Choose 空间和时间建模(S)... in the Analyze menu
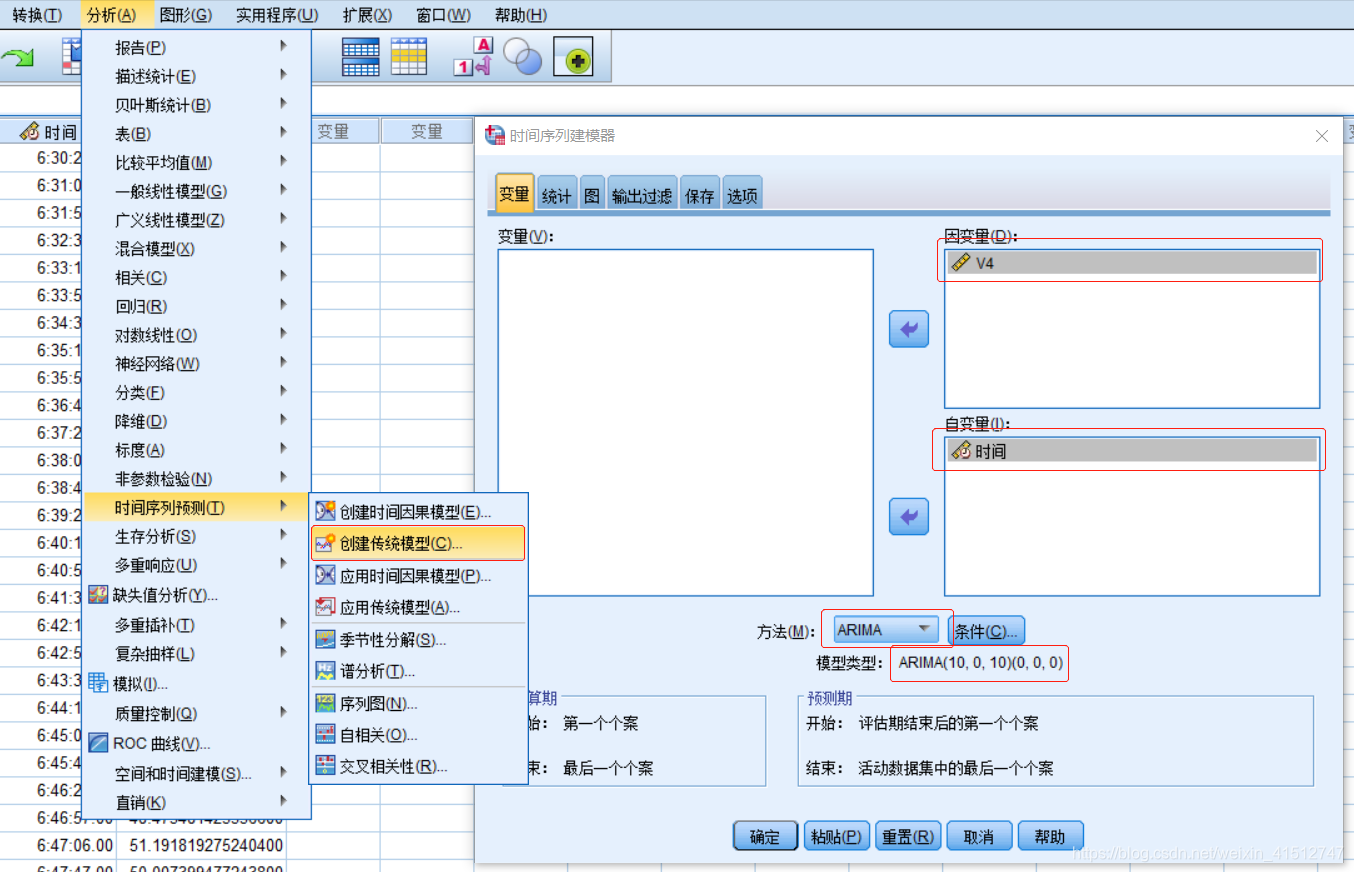This screenshot has height=872, width=1354. [x=197, y=774]
